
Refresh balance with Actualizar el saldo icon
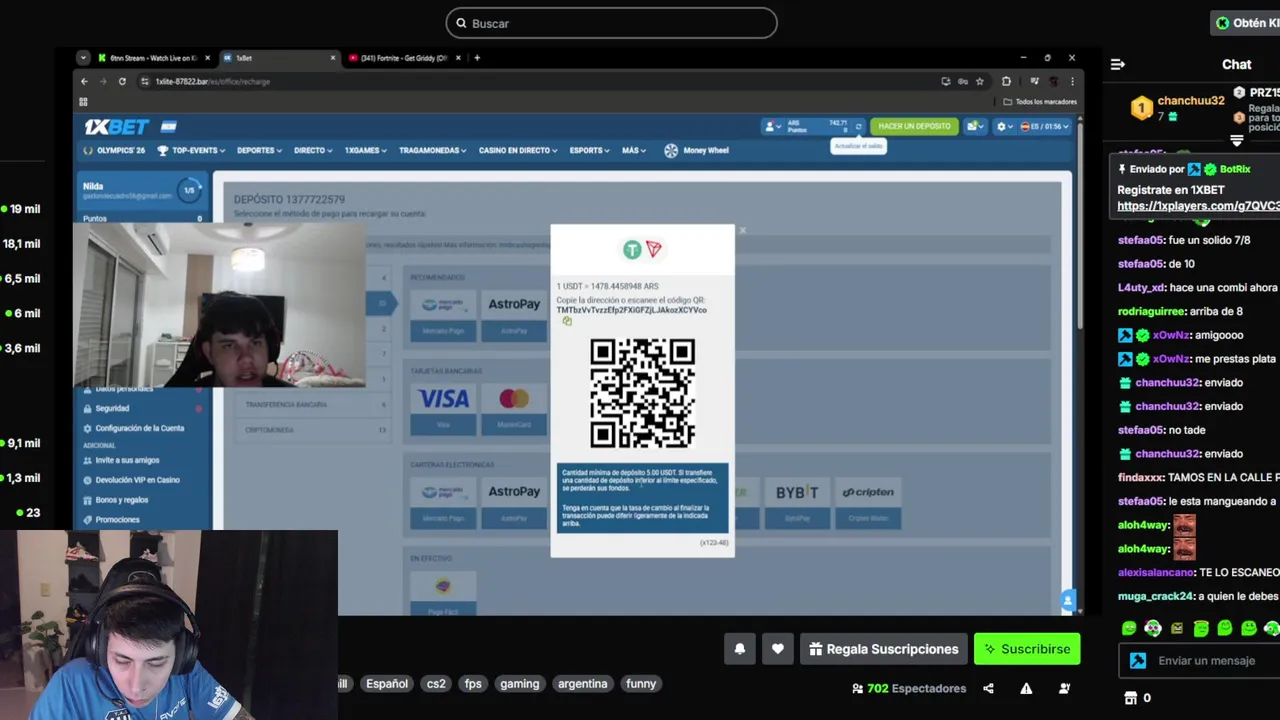pos(858,127)
